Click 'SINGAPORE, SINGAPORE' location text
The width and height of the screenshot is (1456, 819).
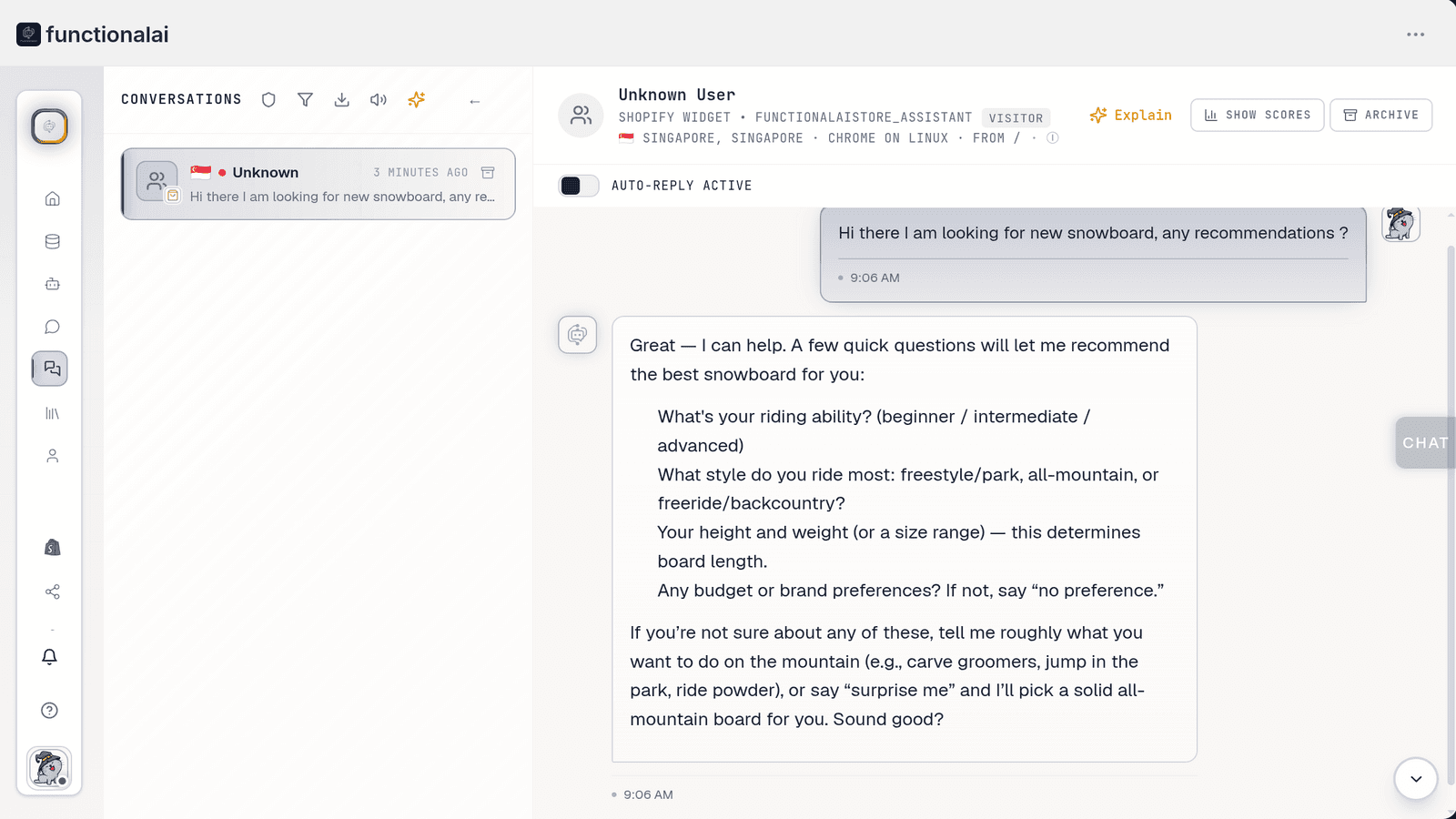723,138
